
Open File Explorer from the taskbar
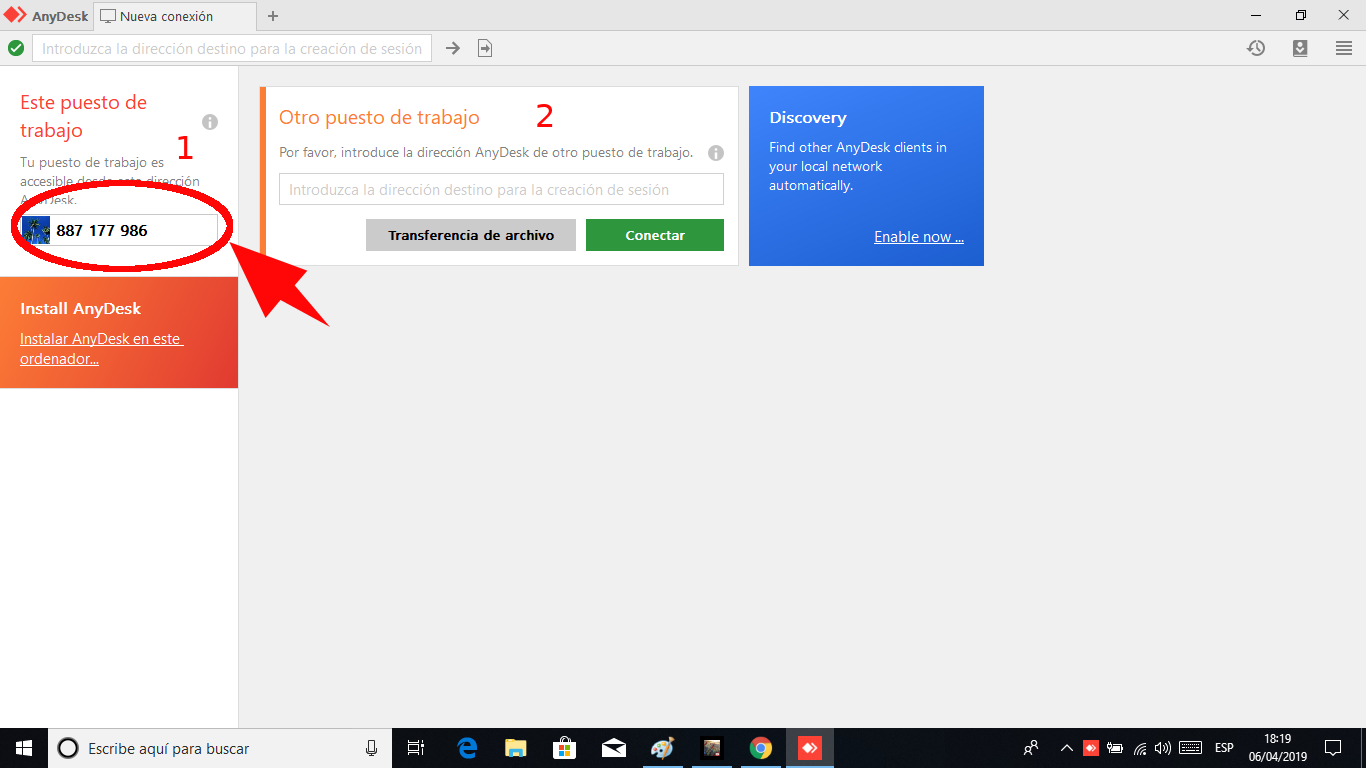[x=516, y=748]
